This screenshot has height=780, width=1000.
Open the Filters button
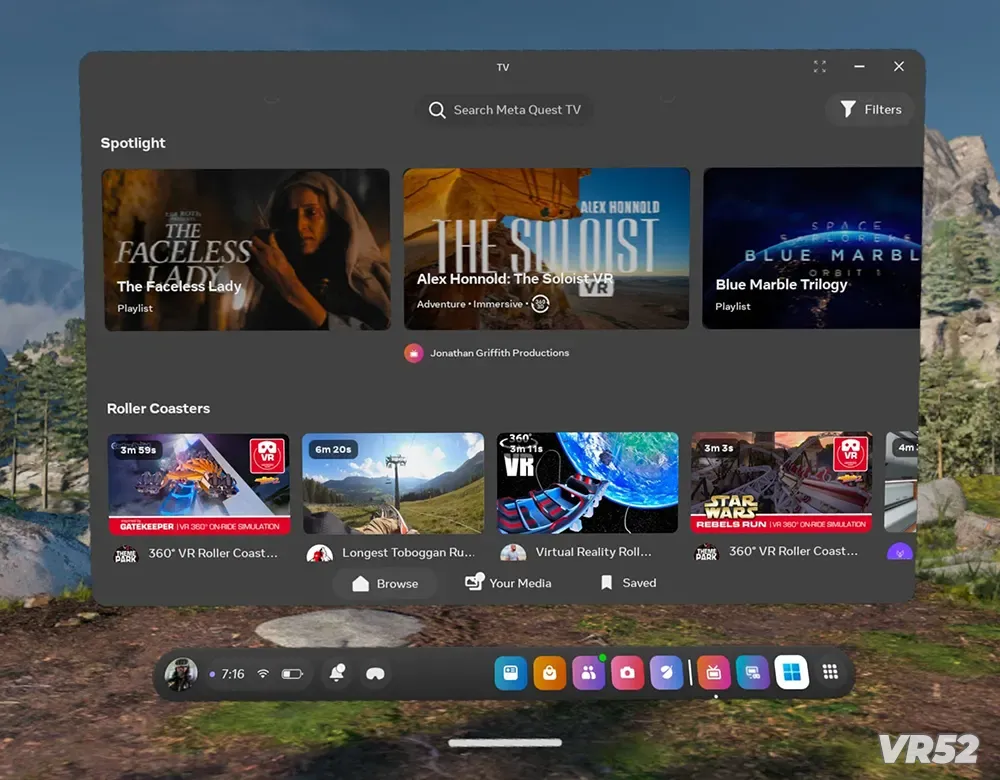click(871, 110)
